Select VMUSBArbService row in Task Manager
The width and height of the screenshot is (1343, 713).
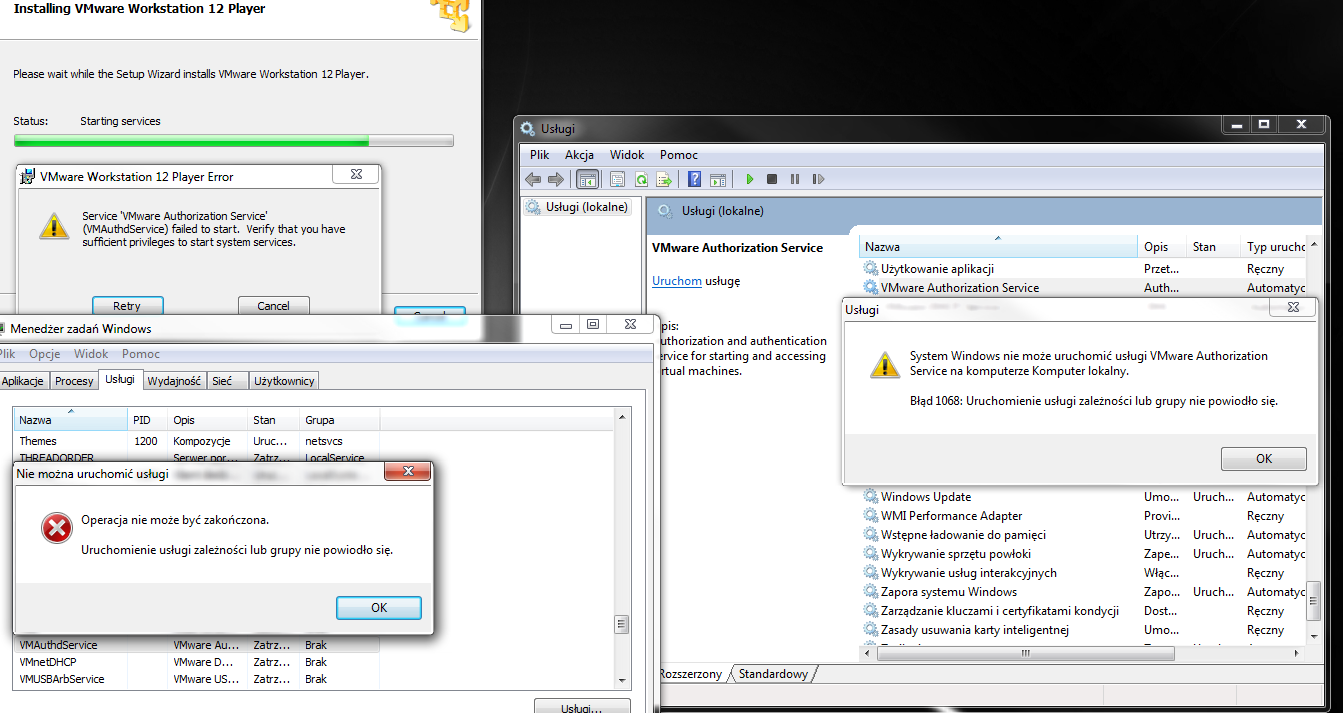[x=197, y=679]
